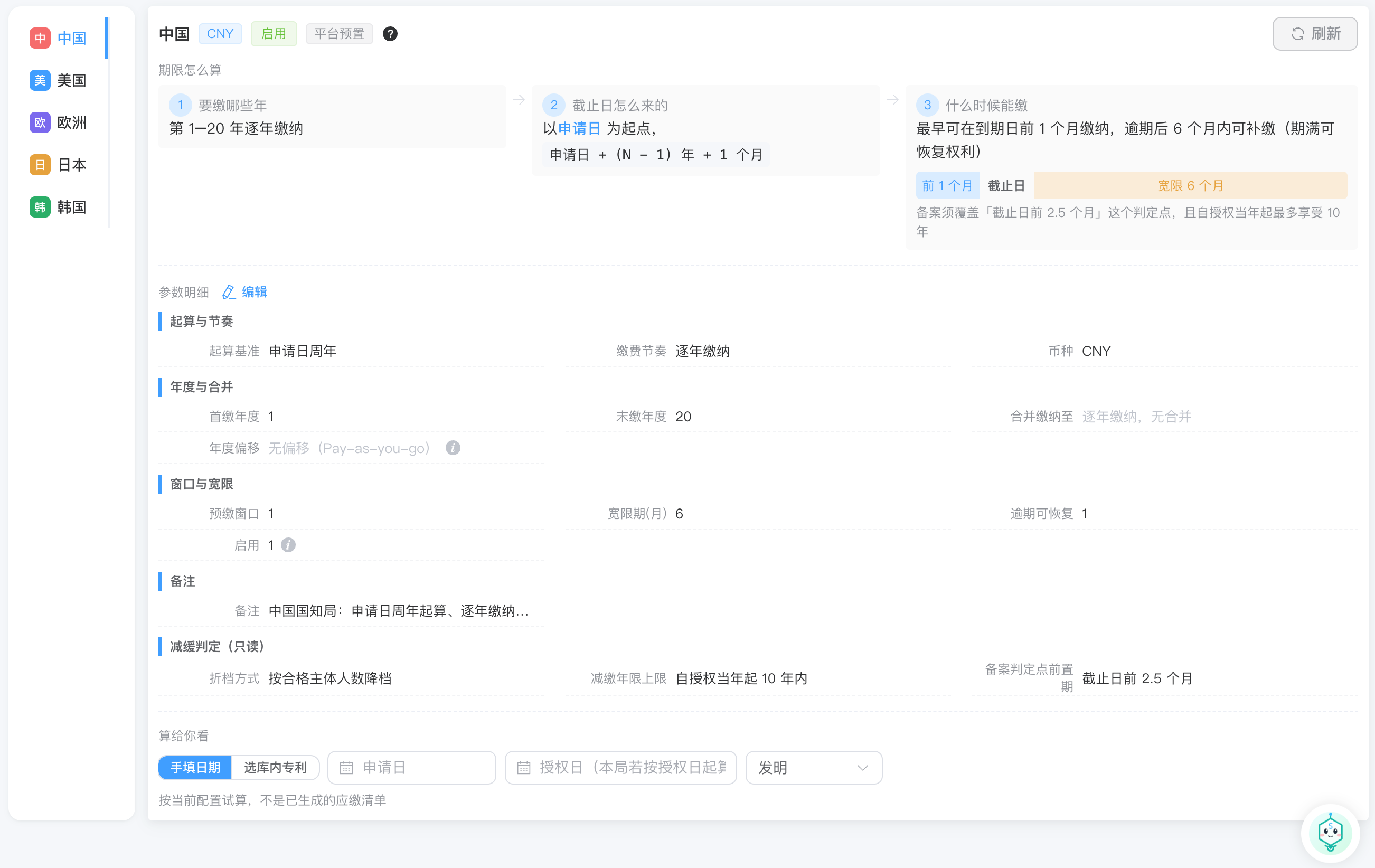Select 手填日期 mode toggle
Viewport: 1375px width, 868px height.
(x=195, y=768)
